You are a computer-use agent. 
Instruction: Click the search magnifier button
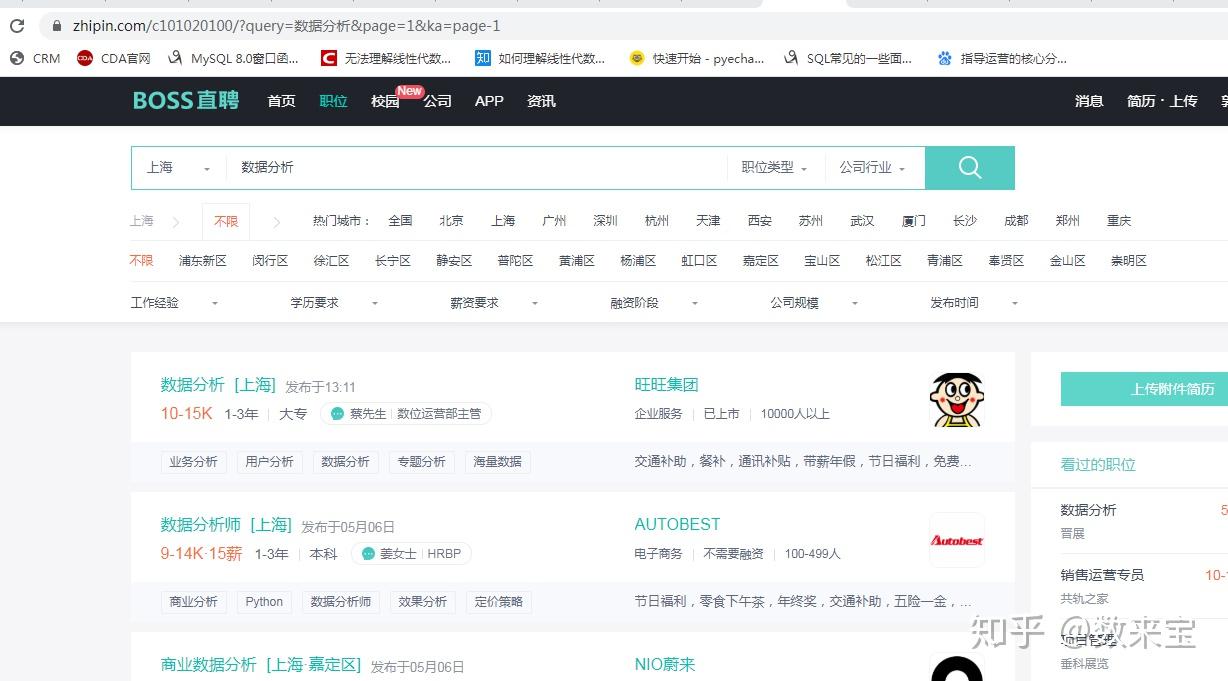(968, 167)
